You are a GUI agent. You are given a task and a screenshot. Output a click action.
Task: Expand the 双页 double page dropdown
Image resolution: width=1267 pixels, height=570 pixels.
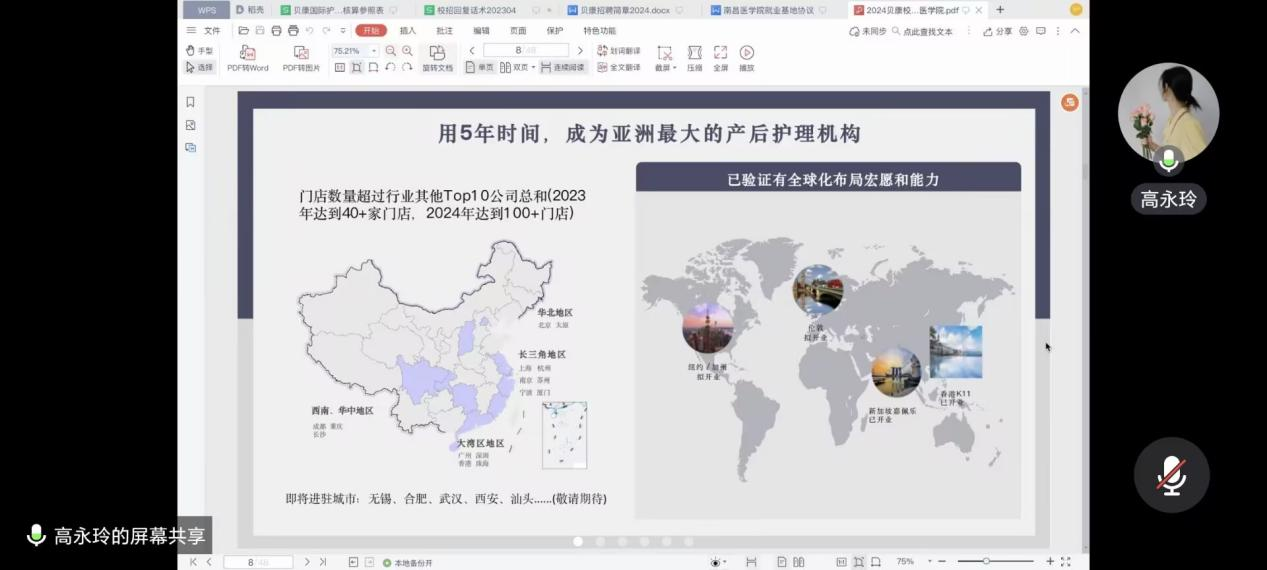coord(533,68)
